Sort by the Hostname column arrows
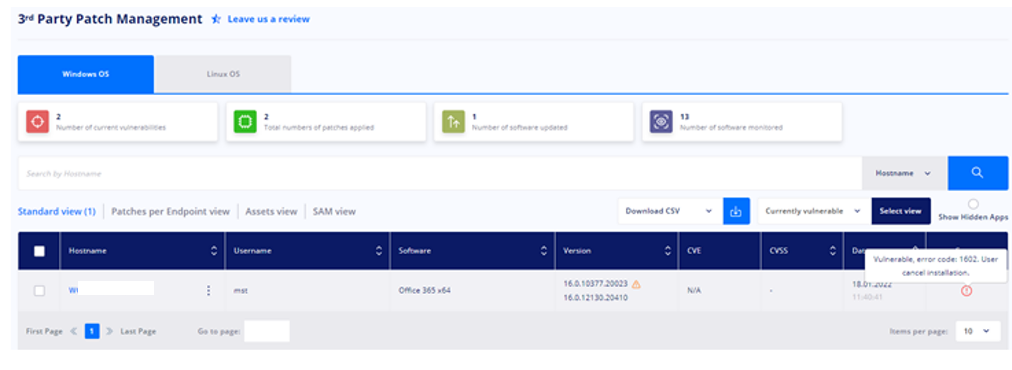The height and width of the screenshot is (370, 1012). tap(214, 251)
